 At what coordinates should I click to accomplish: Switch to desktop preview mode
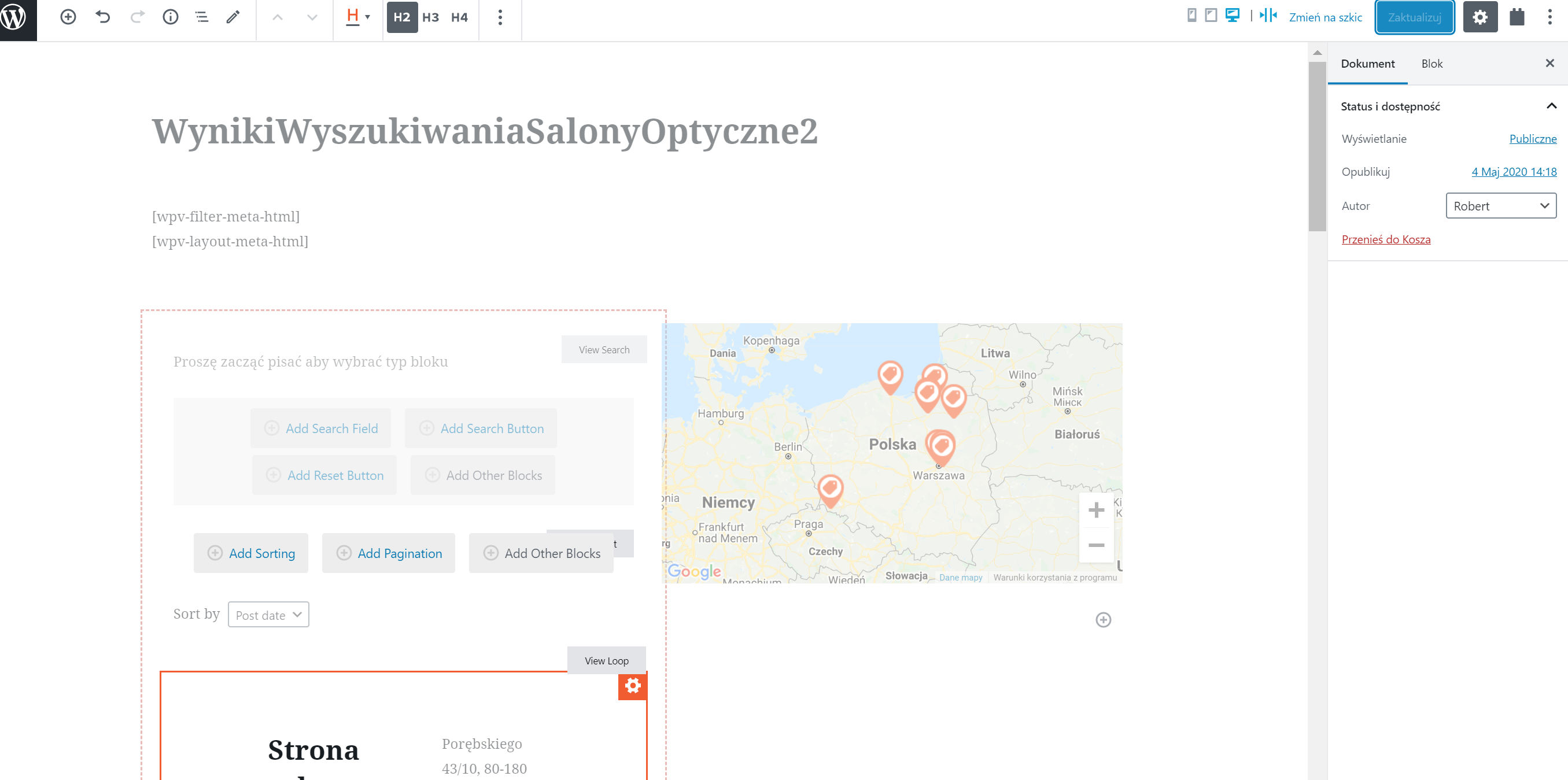(x=1233, y=15)
